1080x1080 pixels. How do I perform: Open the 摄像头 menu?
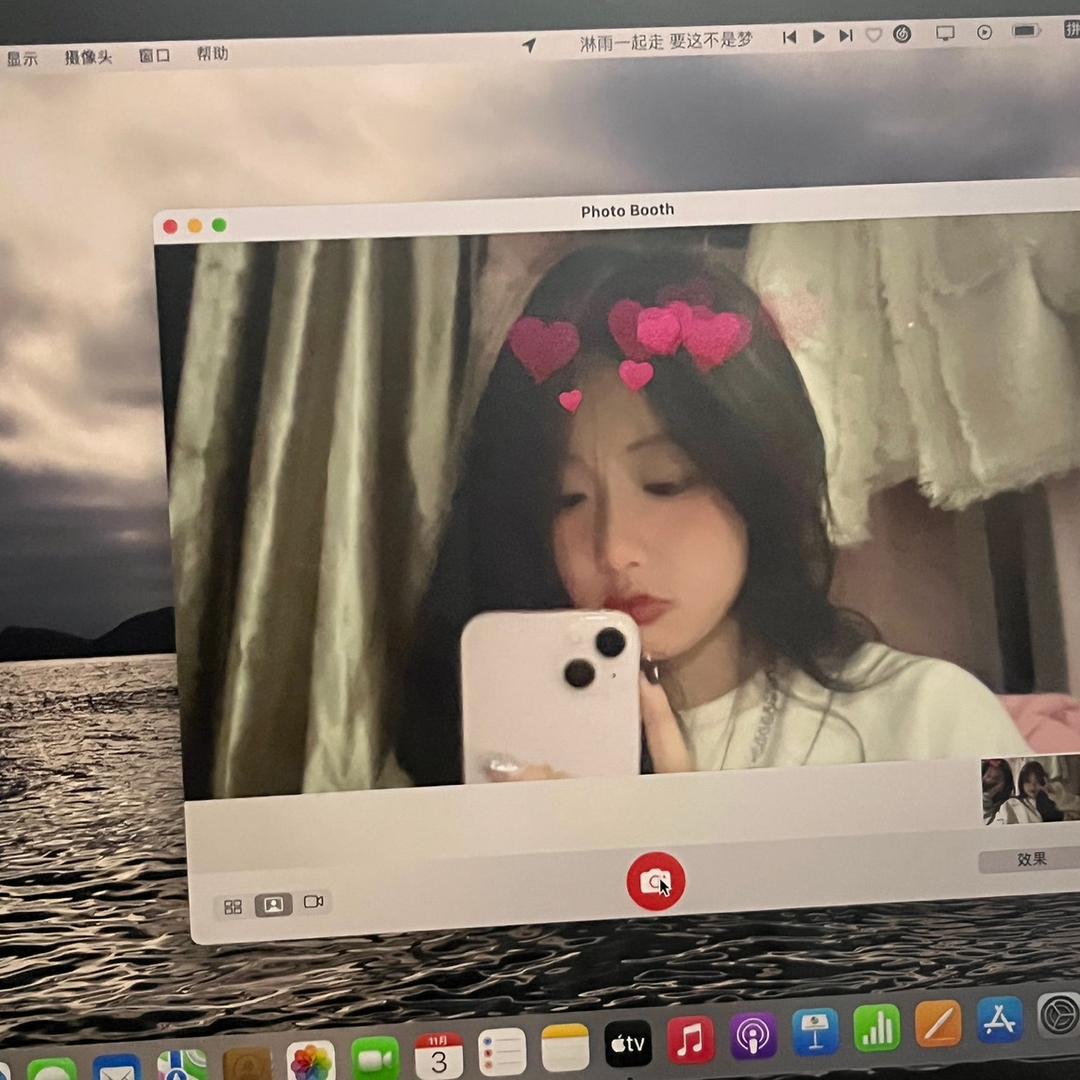[88, 57]
